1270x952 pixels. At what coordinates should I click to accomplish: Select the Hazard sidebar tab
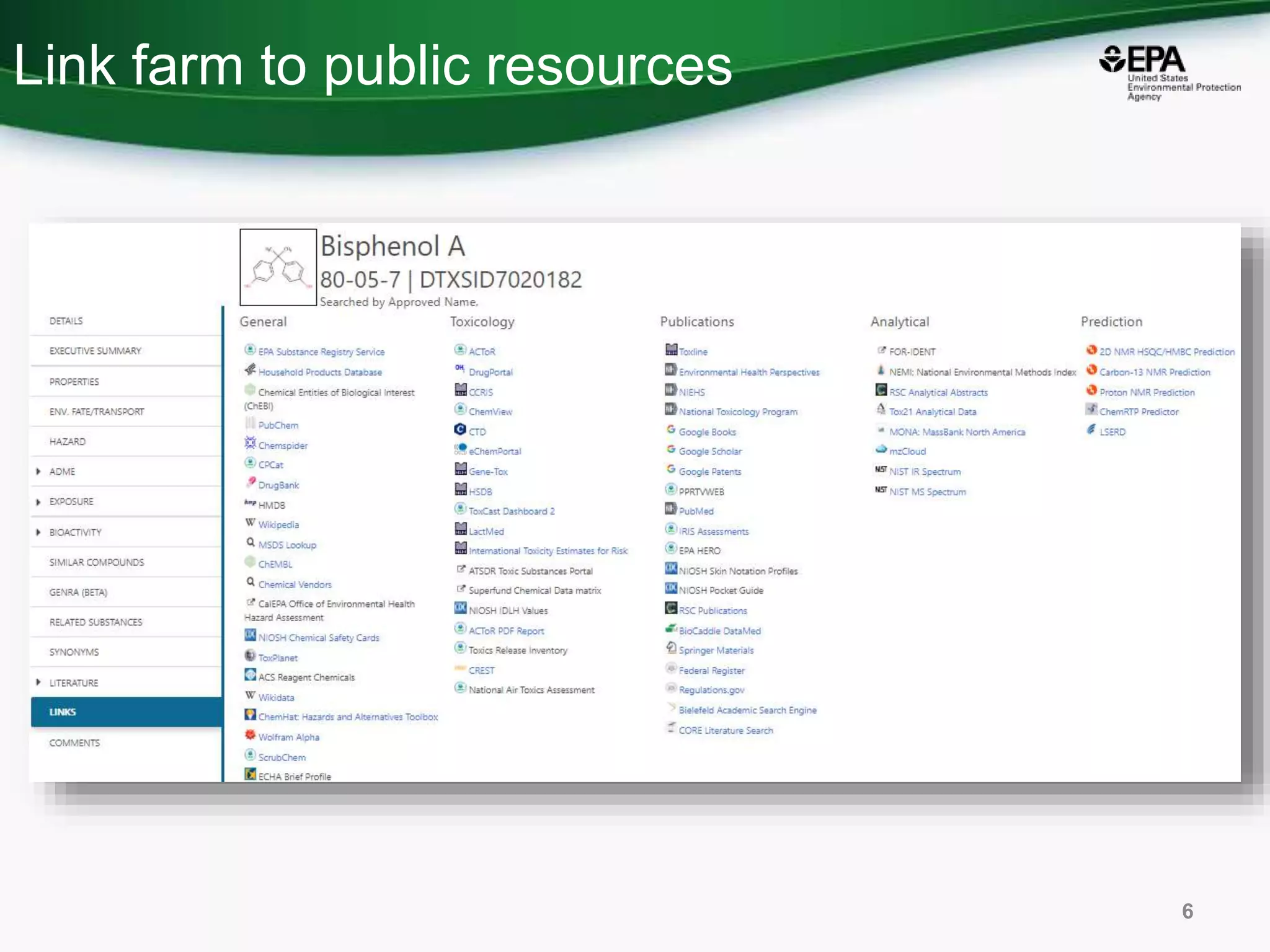pos(126,441)
